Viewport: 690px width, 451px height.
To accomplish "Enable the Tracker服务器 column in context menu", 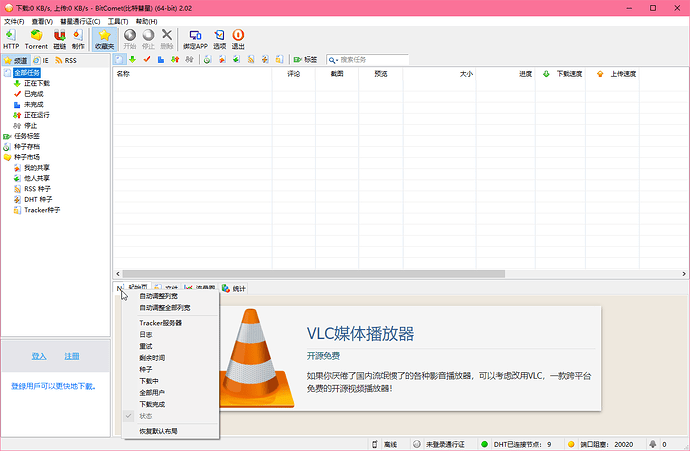I will coord(170,323).
